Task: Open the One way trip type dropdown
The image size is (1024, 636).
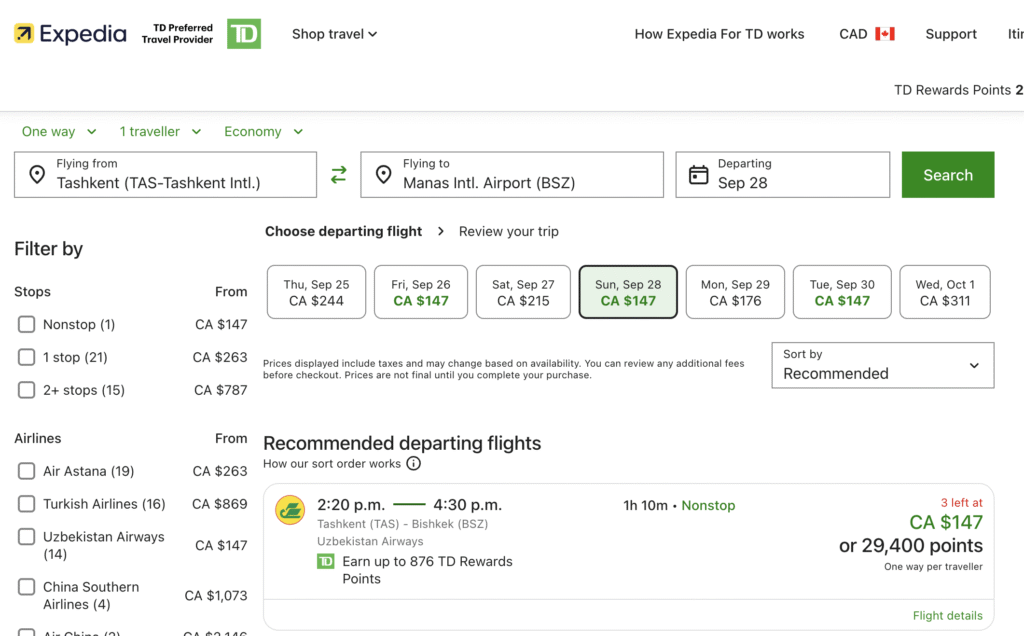Action: (x=59, y=132)
